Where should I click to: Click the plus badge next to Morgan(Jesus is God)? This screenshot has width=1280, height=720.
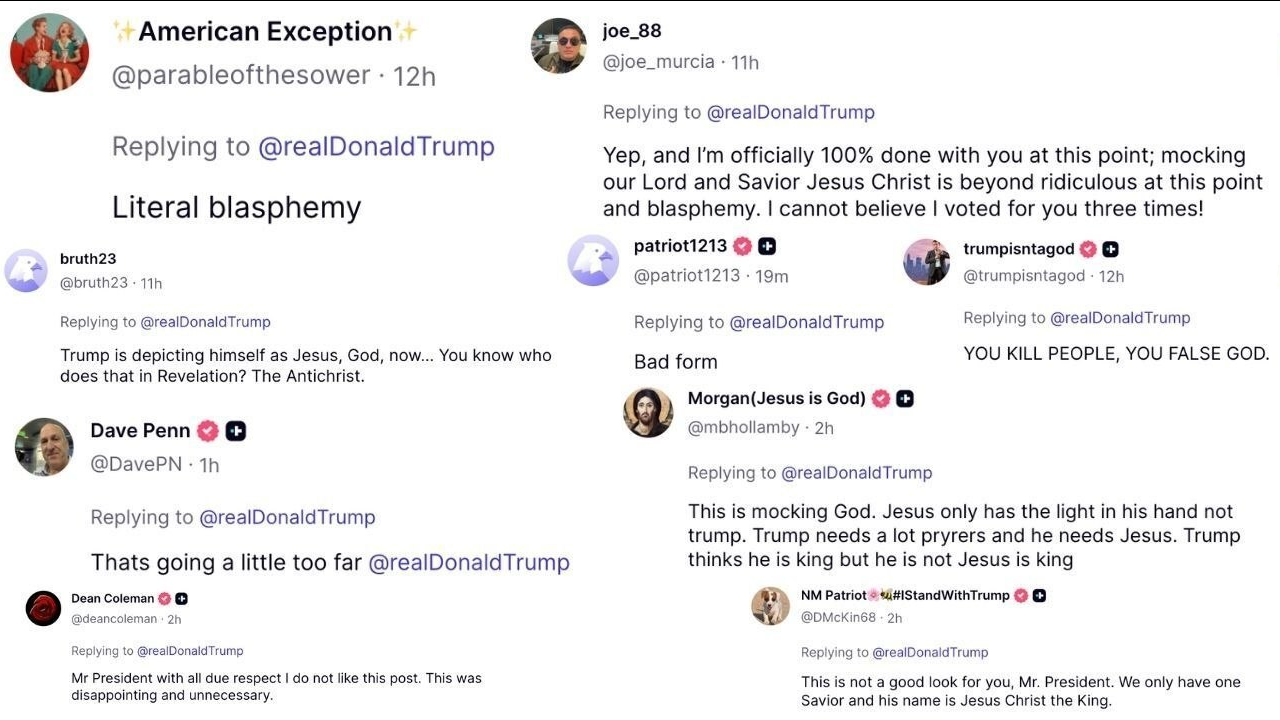(x=905, y=398)
